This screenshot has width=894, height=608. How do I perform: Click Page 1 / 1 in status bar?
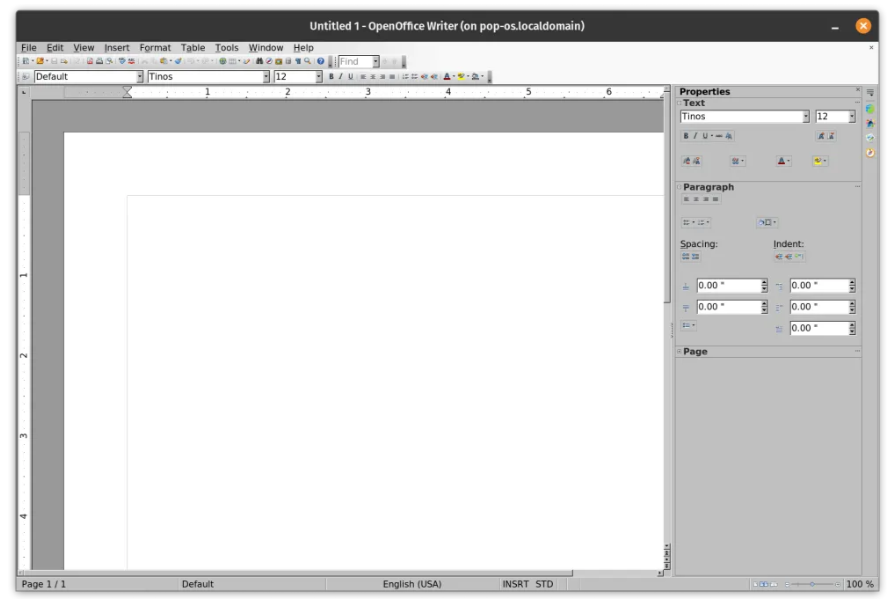pyautogui.click(x=43, y=584)
